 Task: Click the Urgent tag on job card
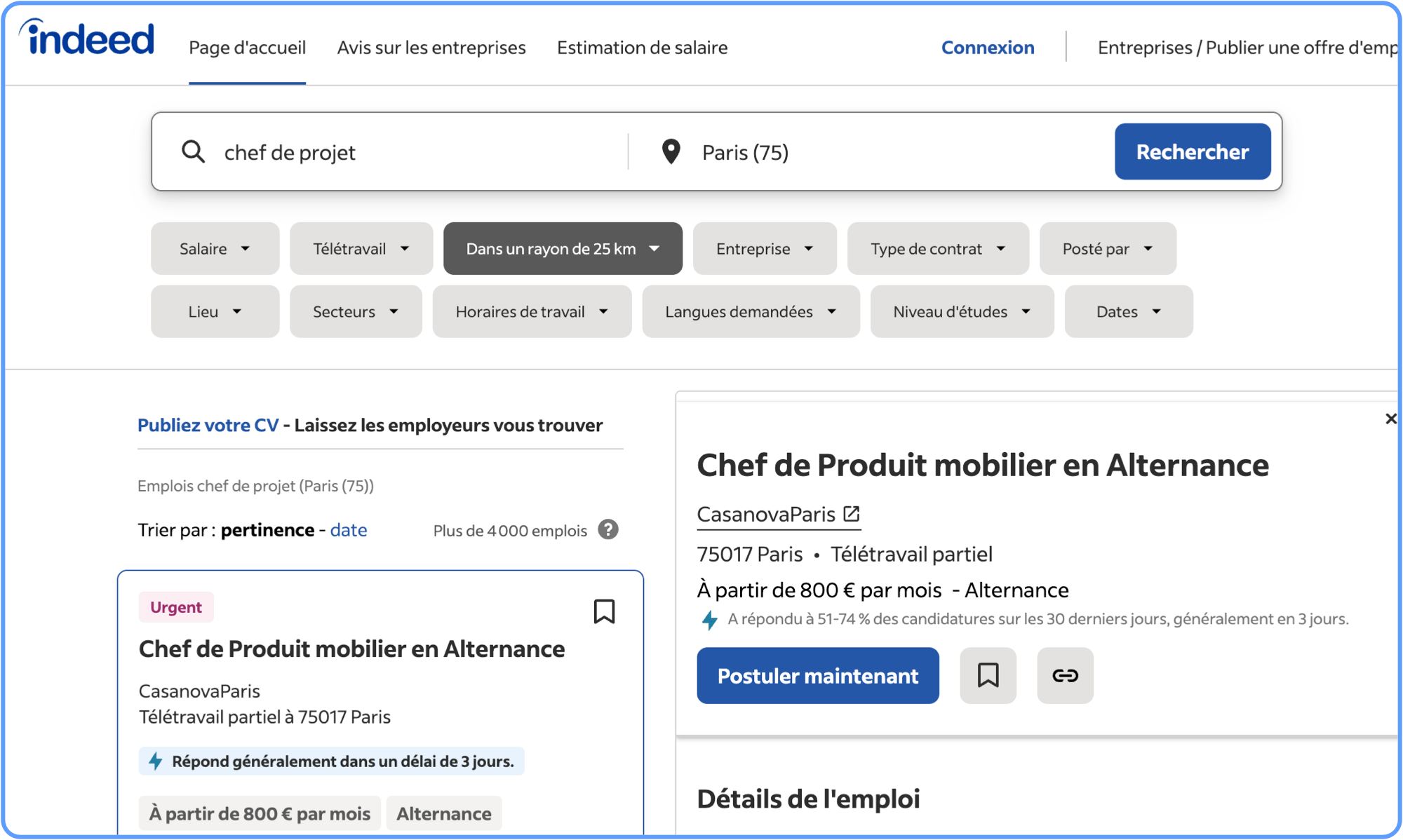pos(176,607)
